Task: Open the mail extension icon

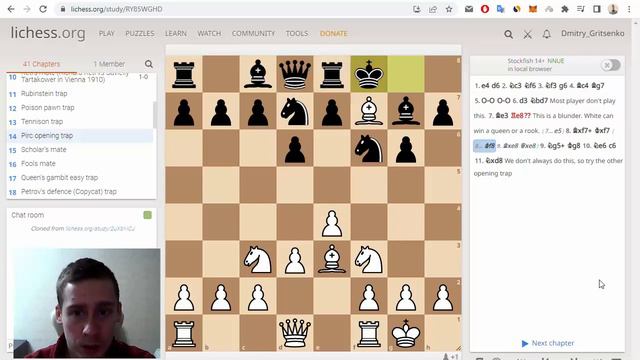Action: 469,9
